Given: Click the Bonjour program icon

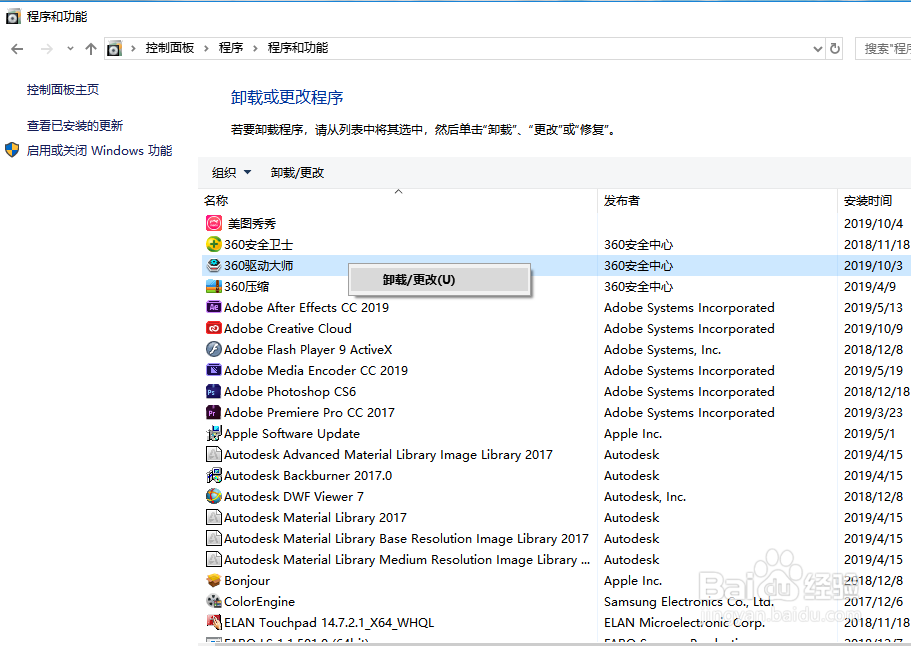Looking at the screenshot, I should tap(214, 580).
